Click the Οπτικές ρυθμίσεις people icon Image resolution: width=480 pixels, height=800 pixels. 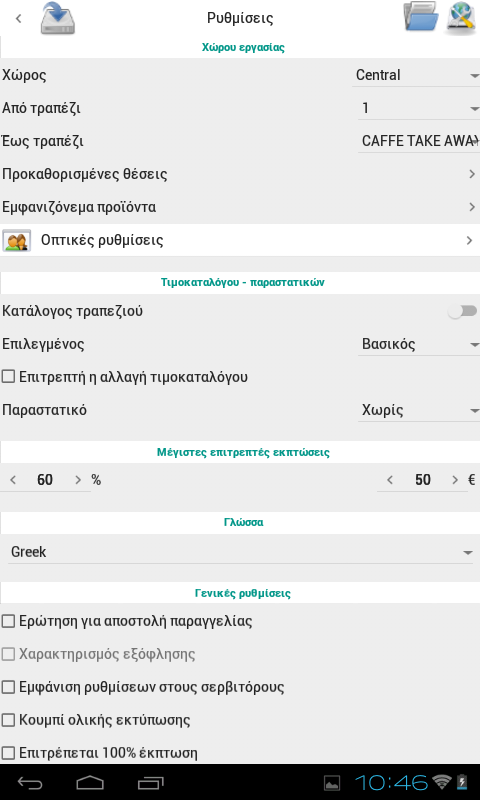coord(16,240)
